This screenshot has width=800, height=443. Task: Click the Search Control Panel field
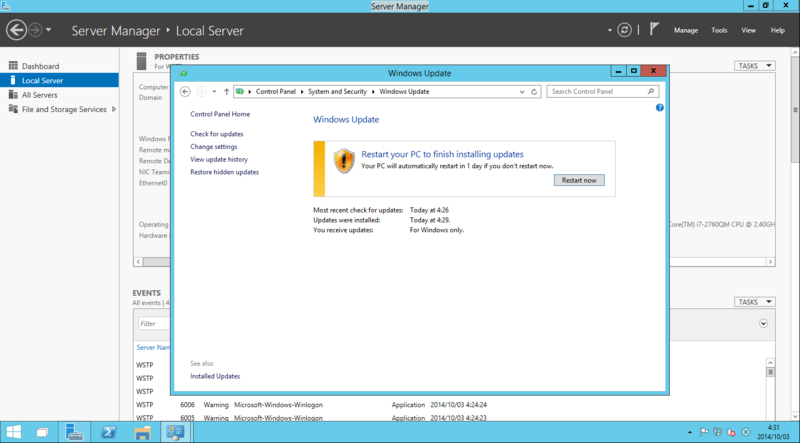603,91
